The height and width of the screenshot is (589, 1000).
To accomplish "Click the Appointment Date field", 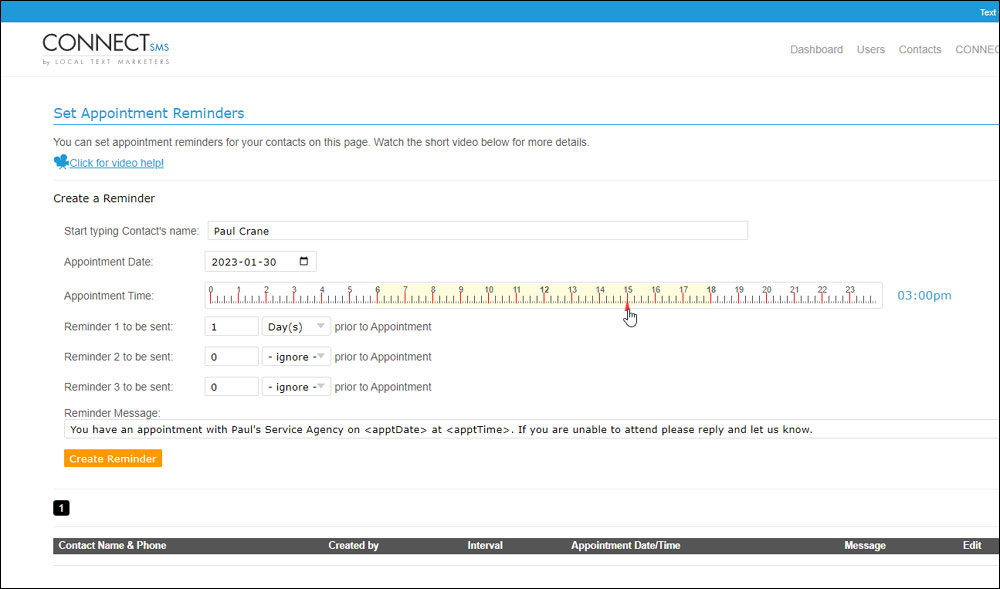I will (260, 261).
